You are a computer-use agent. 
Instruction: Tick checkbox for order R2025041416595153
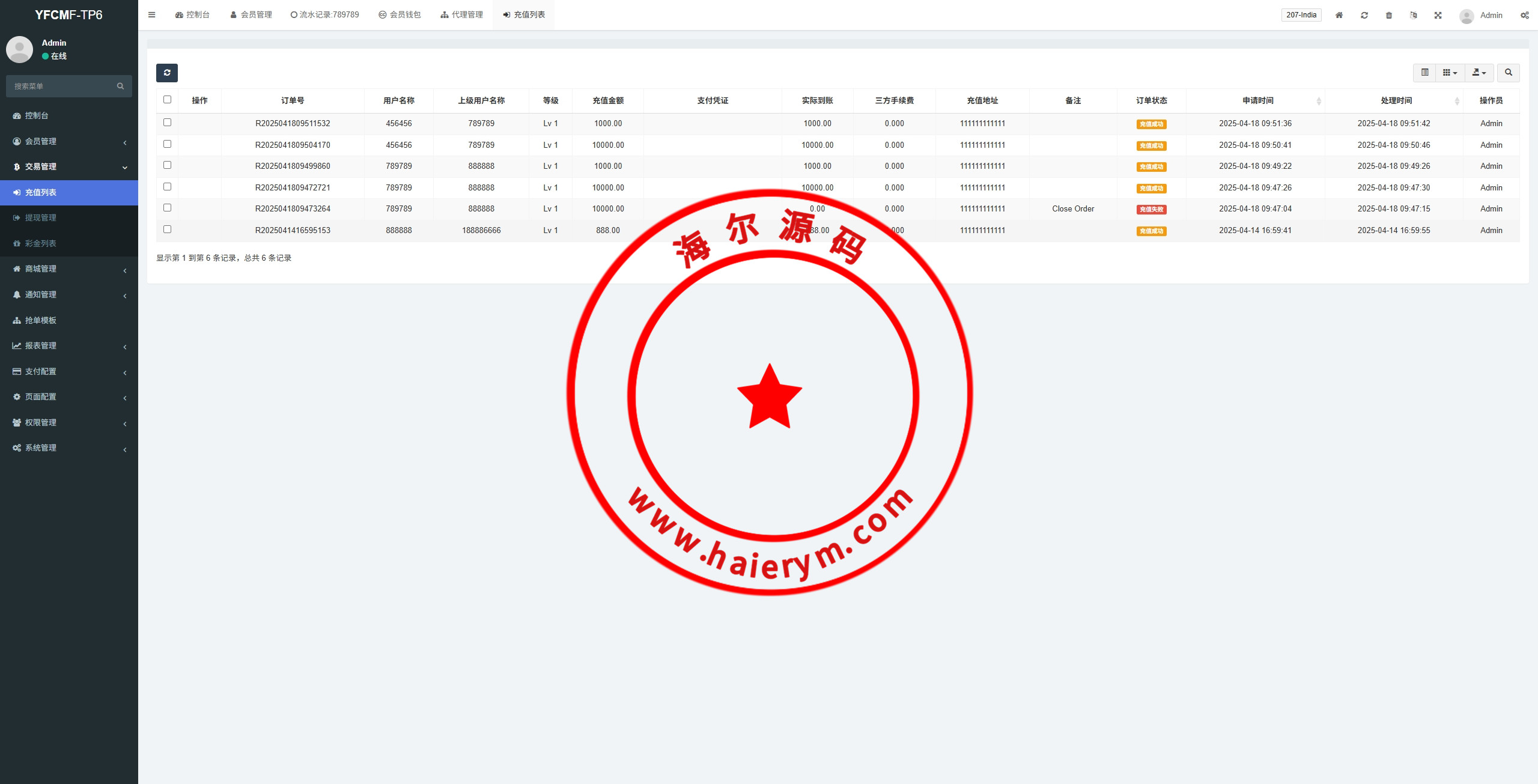pyautogui.click(x=167, y=229)
